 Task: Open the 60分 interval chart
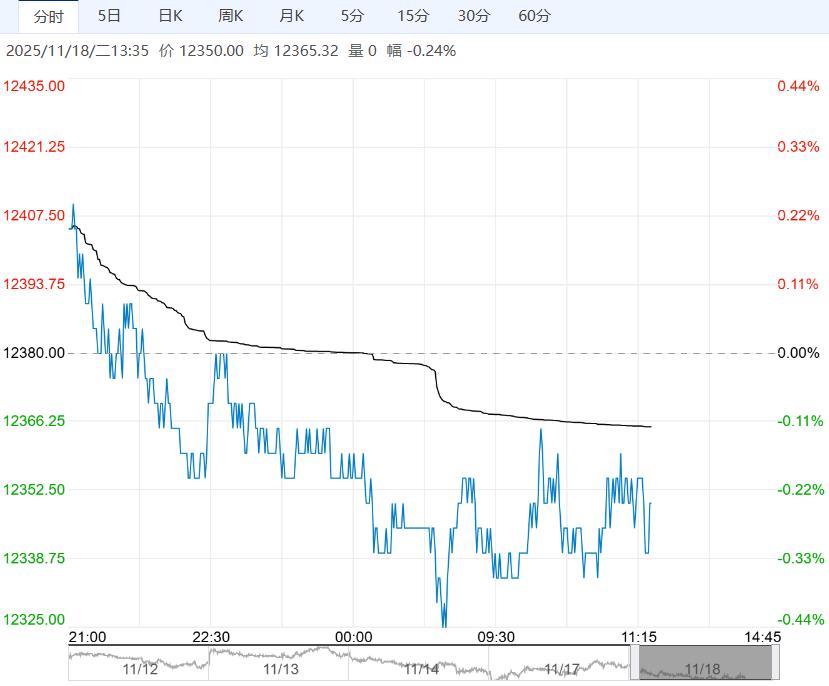[x=535, y=16]
